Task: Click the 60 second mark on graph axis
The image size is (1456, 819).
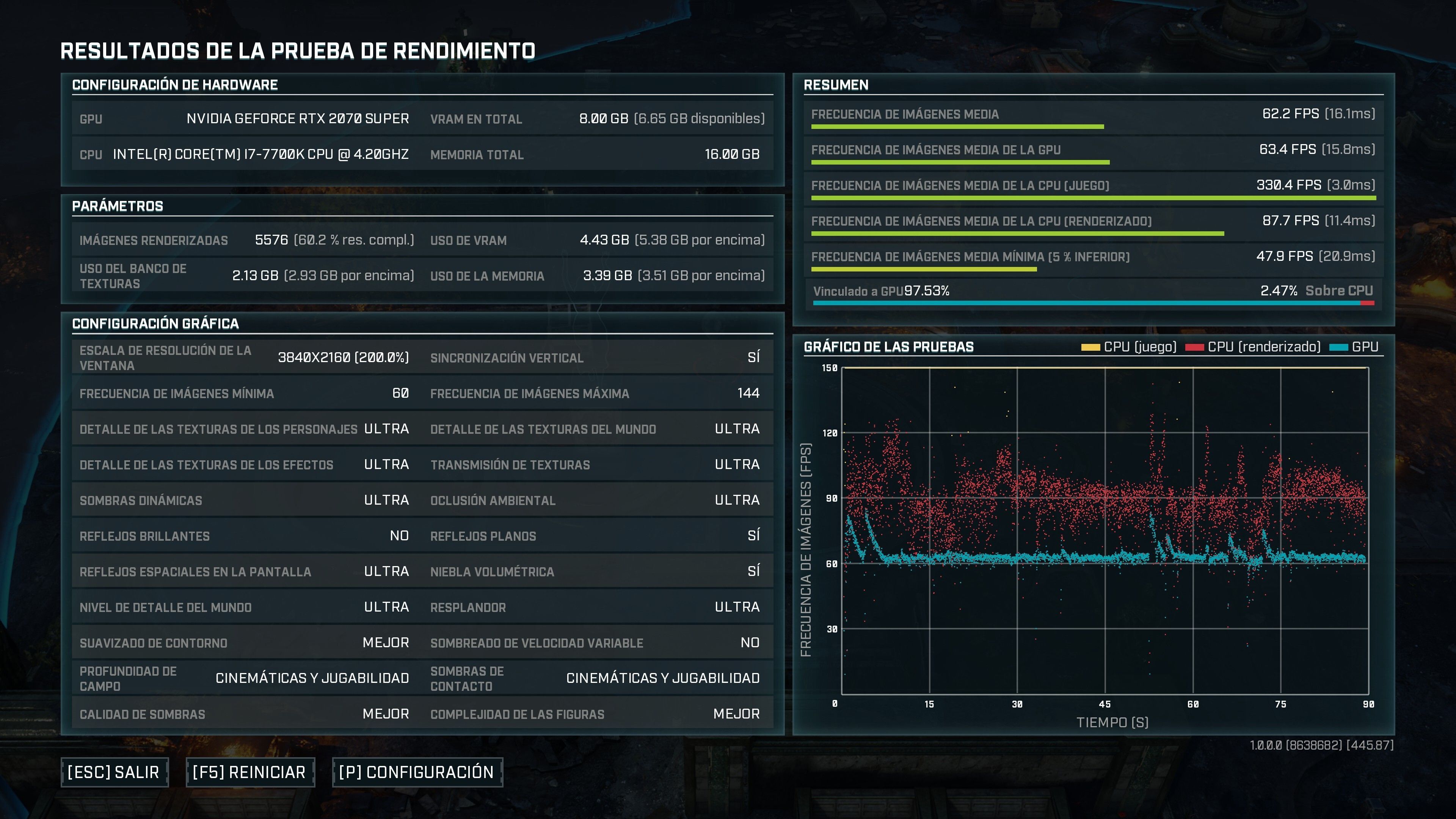Action: 1192,704
